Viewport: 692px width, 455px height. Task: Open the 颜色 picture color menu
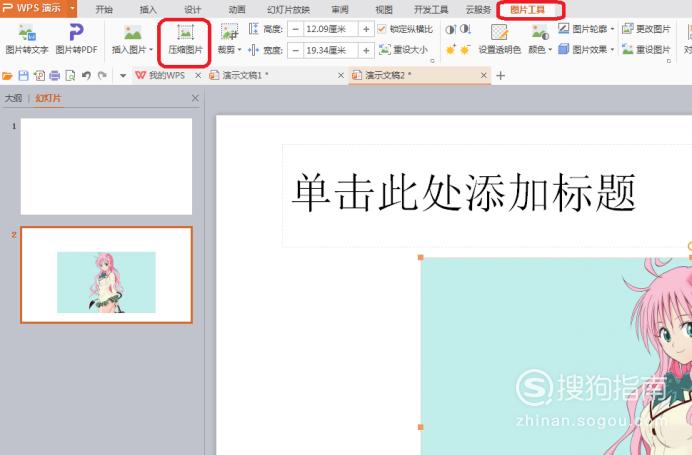[x=540, y=40]
